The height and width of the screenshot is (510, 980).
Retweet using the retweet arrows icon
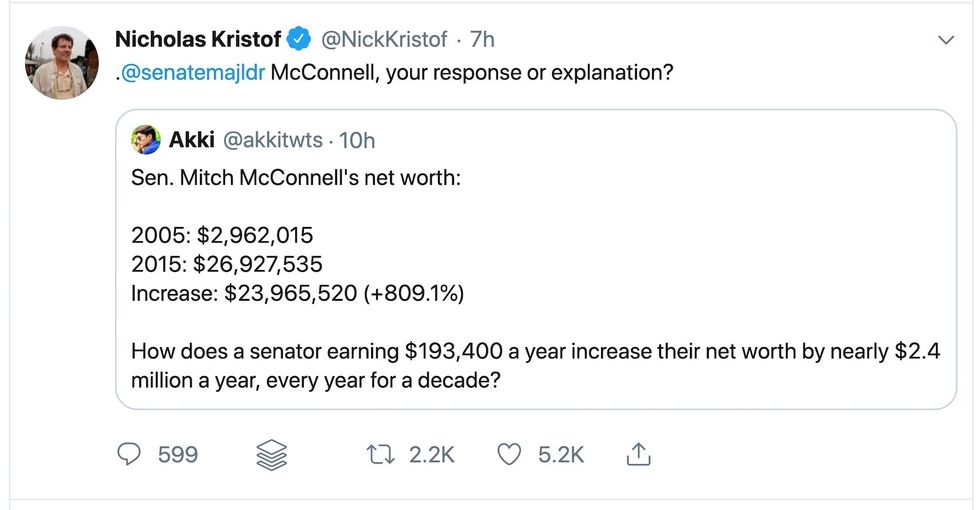coord(383,454)
